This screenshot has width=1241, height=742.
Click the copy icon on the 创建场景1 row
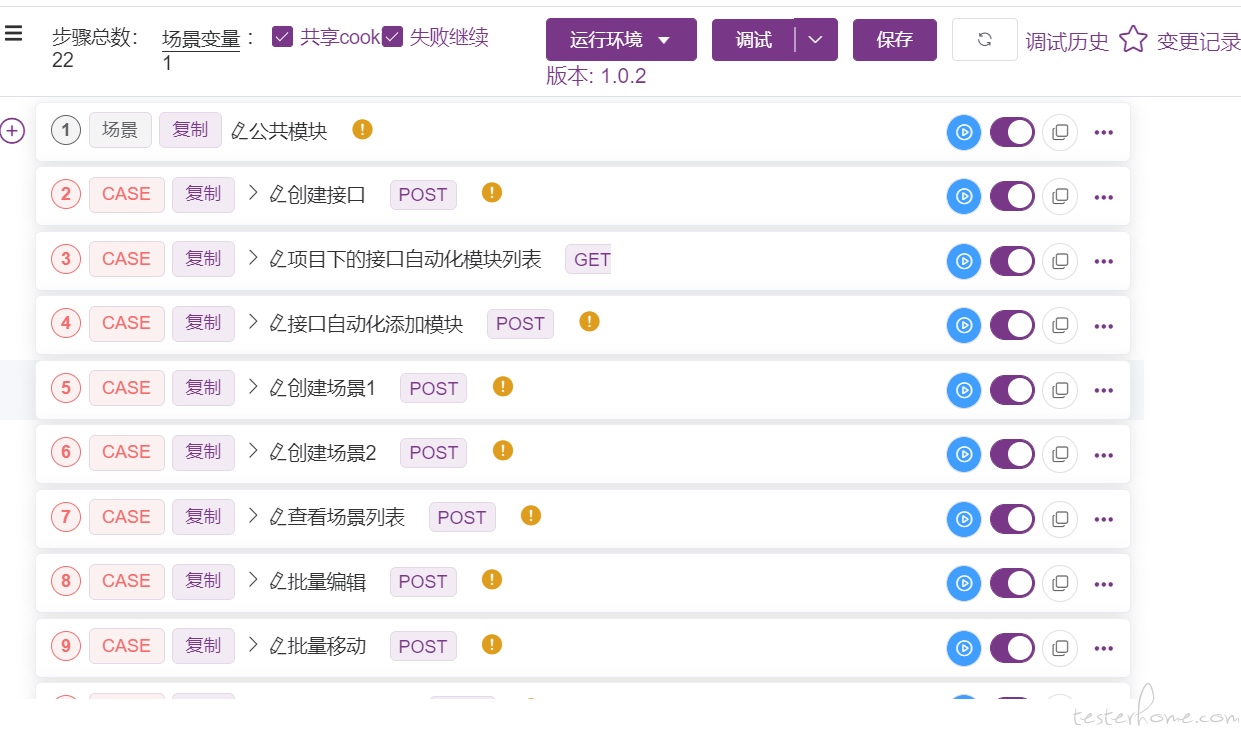(x=1060, y=390)
